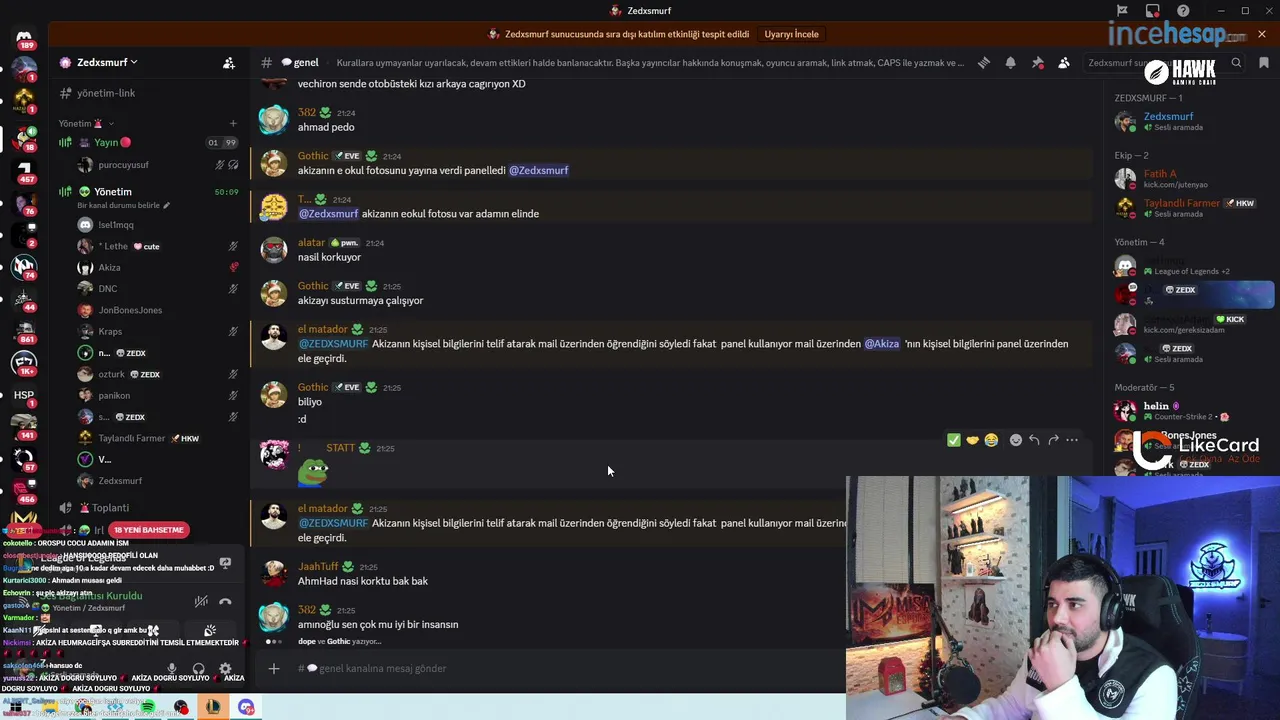
Task: Open the Threads icon in channel header
Action: (984, 62)
